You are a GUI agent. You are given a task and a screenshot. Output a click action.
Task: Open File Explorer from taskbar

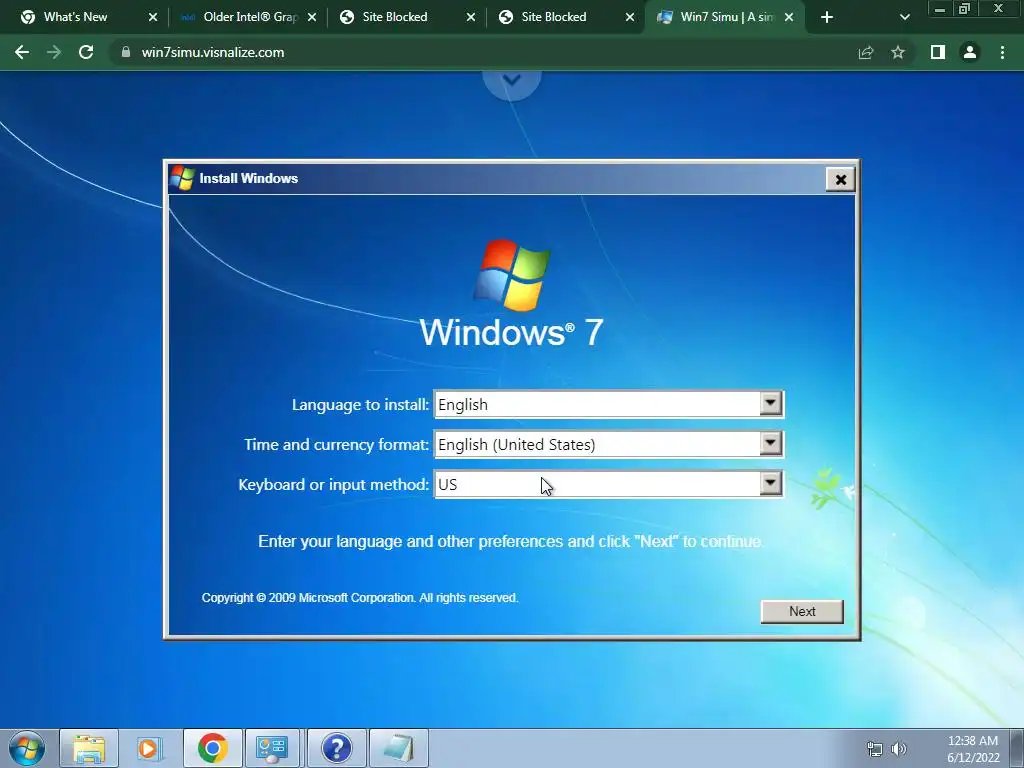[x=89, y=748]
